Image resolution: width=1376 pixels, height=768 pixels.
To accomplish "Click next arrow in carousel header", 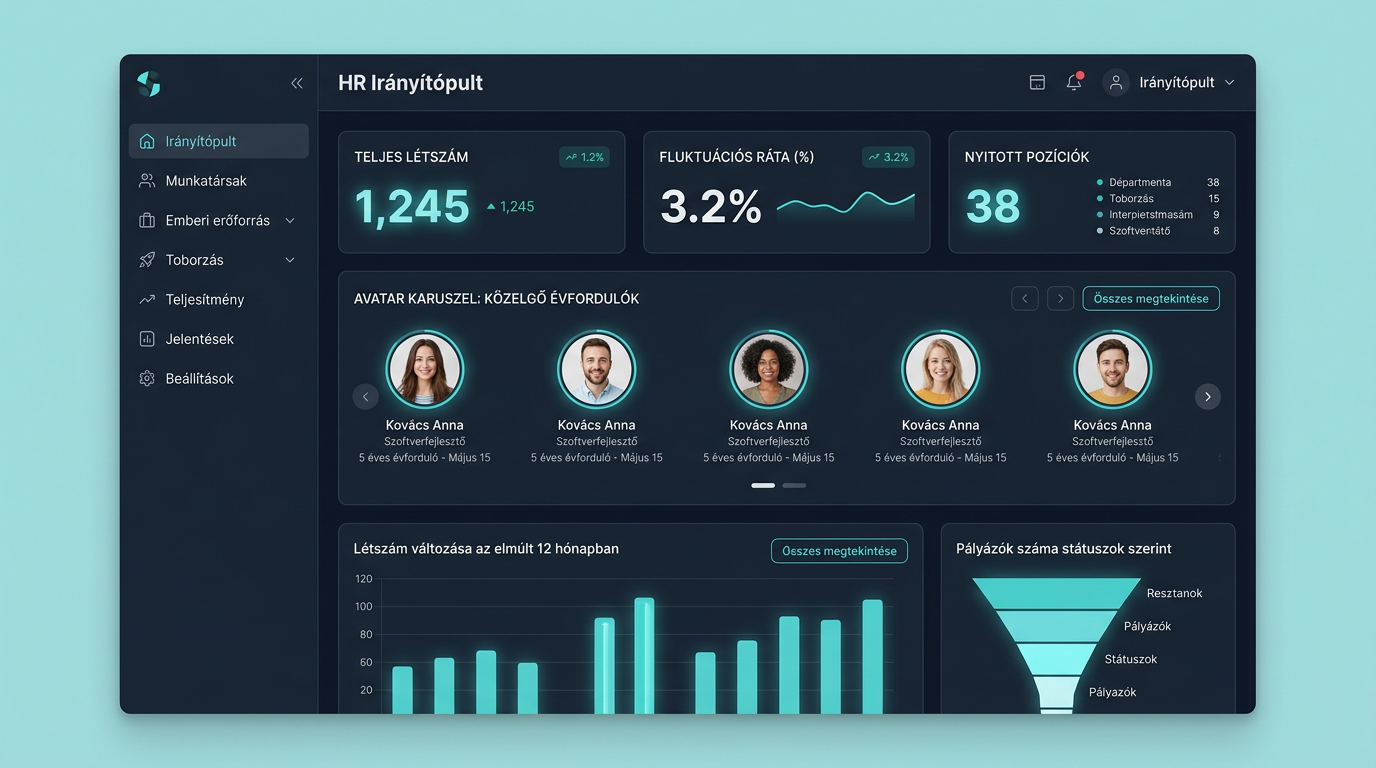I will click(x=1061, y=298).
